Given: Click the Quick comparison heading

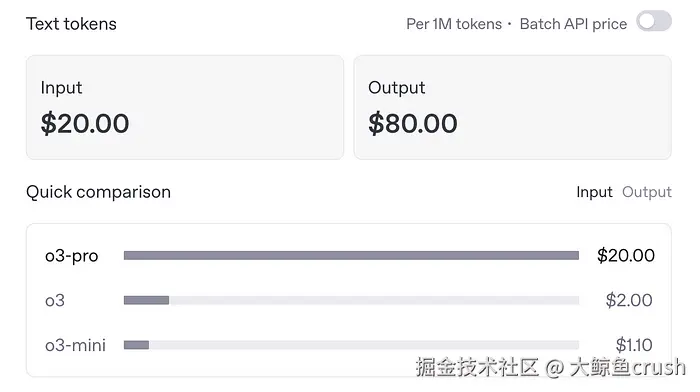Looking at the screenshot, I should [98, 192].
